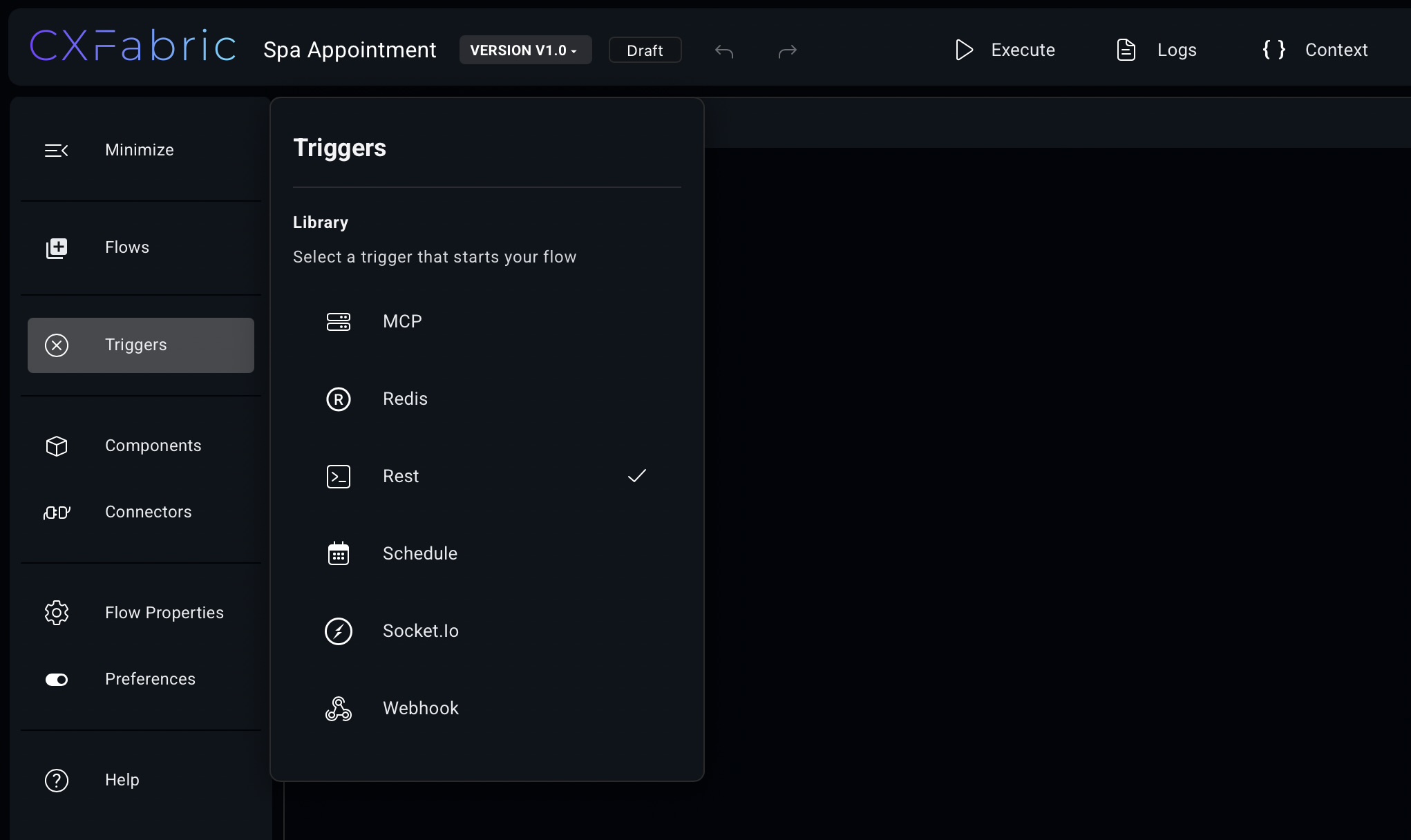Click the Flows plus-stack icon
1411x840 pixels.
(x=57, y=248)
